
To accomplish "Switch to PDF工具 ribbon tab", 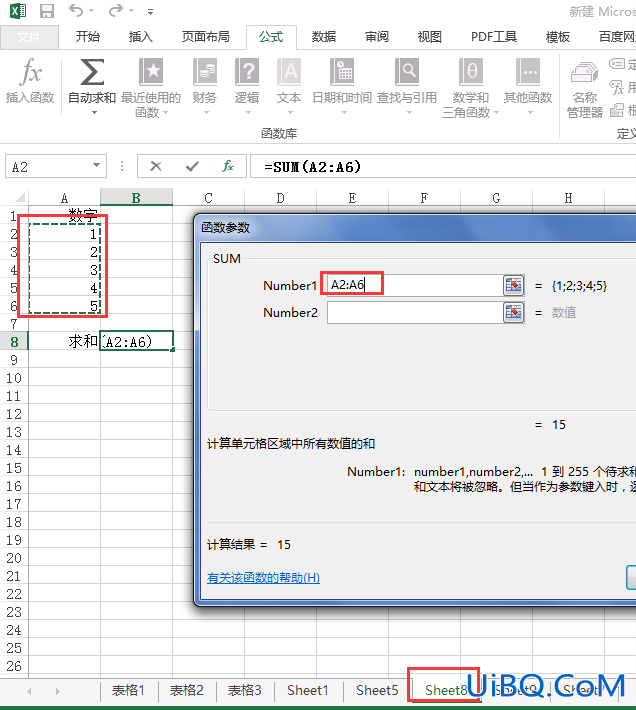I will click(493, 37).
